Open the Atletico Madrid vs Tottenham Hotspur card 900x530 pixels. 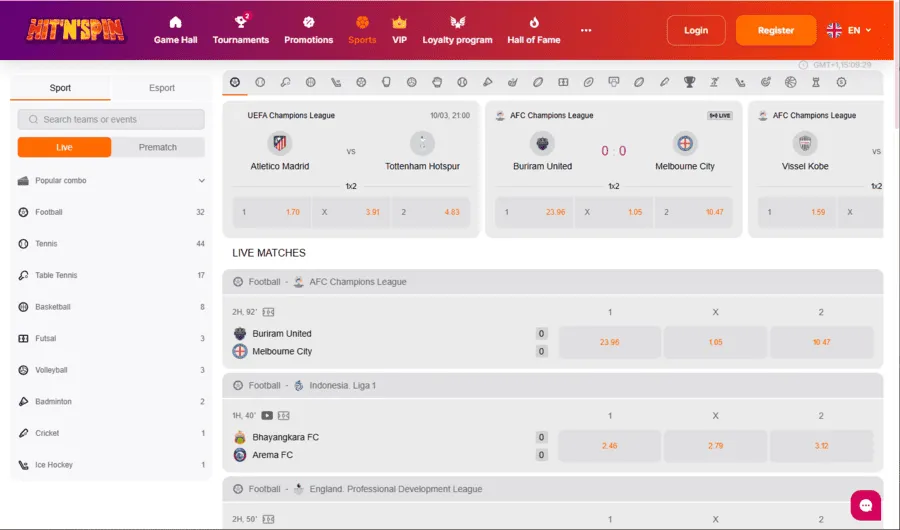tap(351, 169)
